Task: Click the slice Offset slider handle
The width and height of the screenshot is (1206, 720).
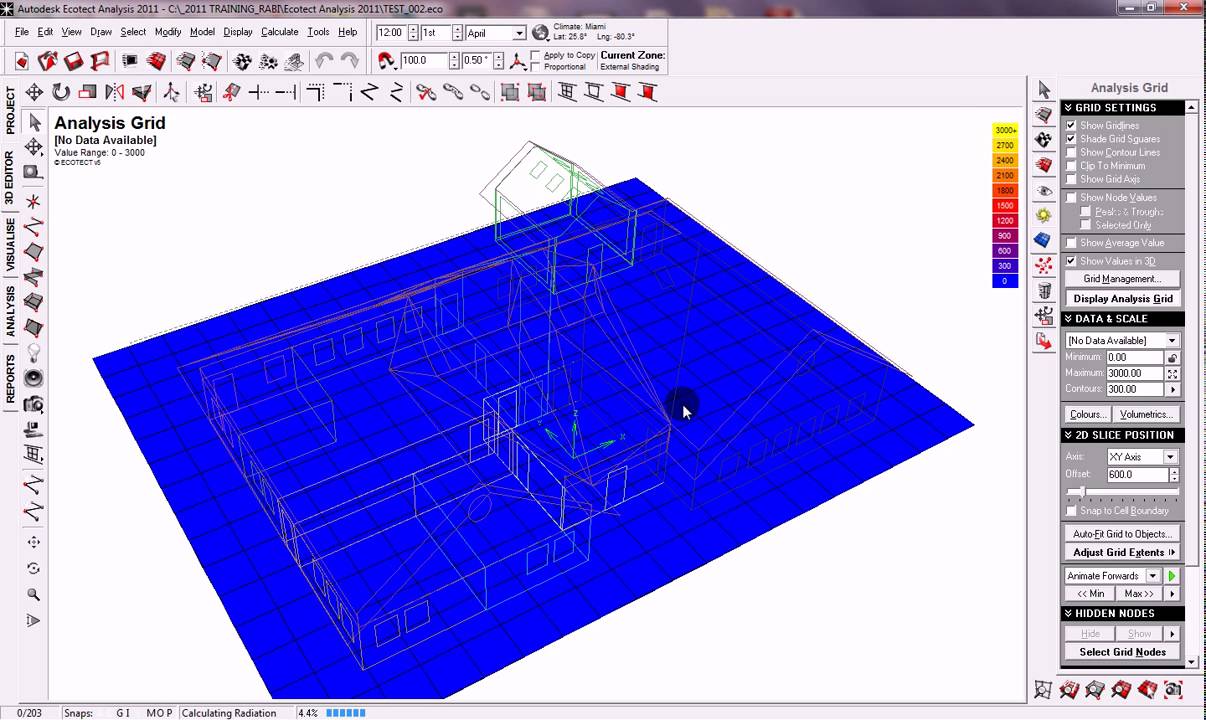Action: coord(1081,492)
